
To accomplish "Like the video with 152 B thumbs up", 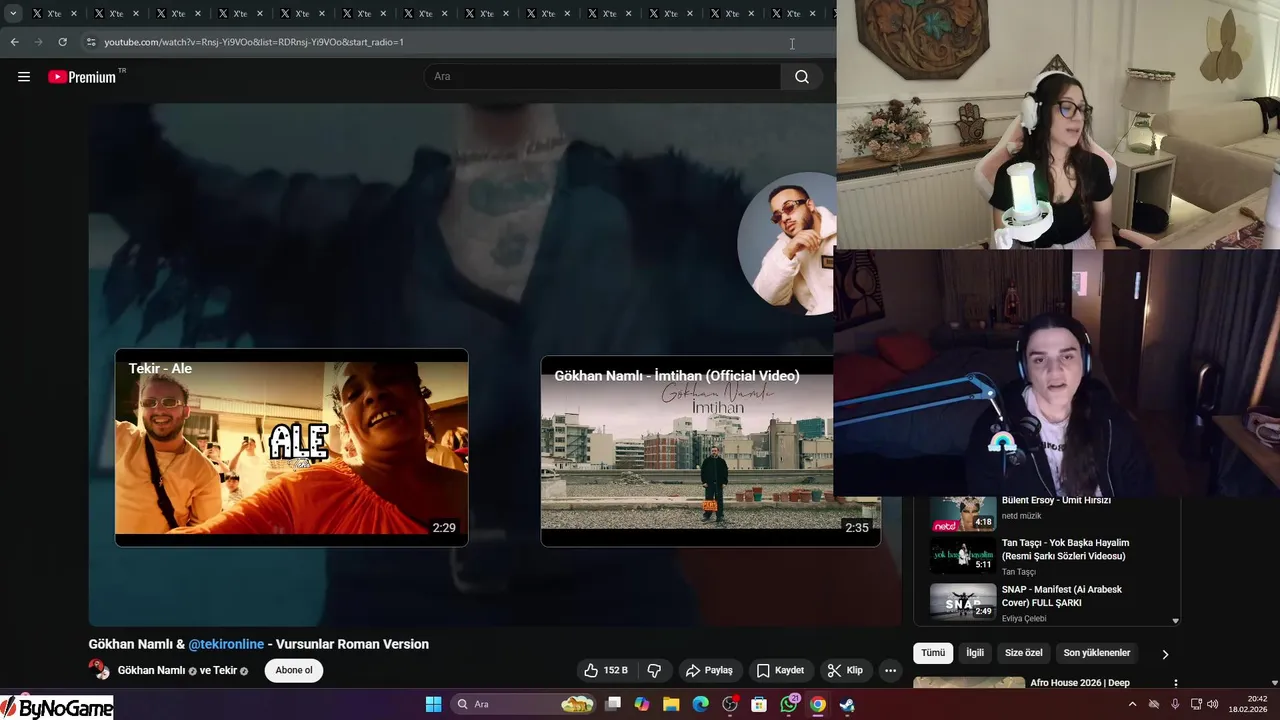I will click(x=606, y=670).
